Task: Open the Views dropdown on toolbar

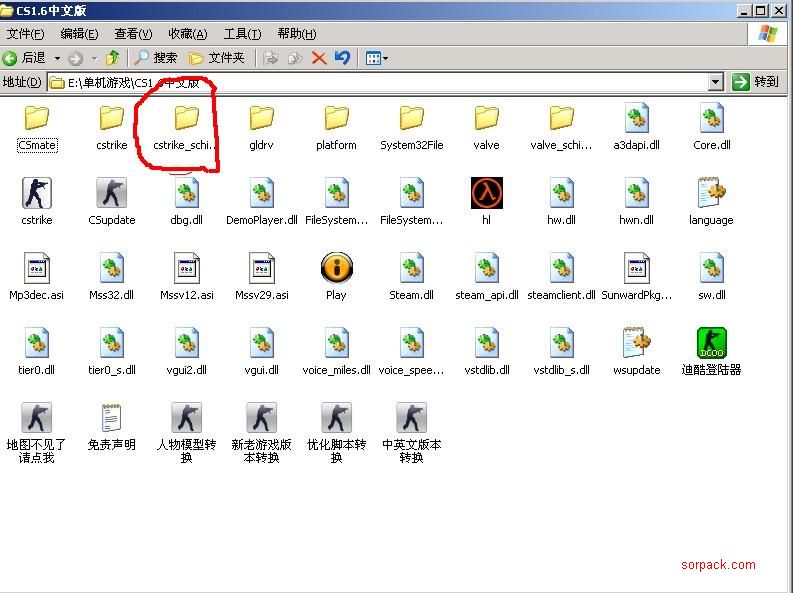Action: click(x=376, y=58)
